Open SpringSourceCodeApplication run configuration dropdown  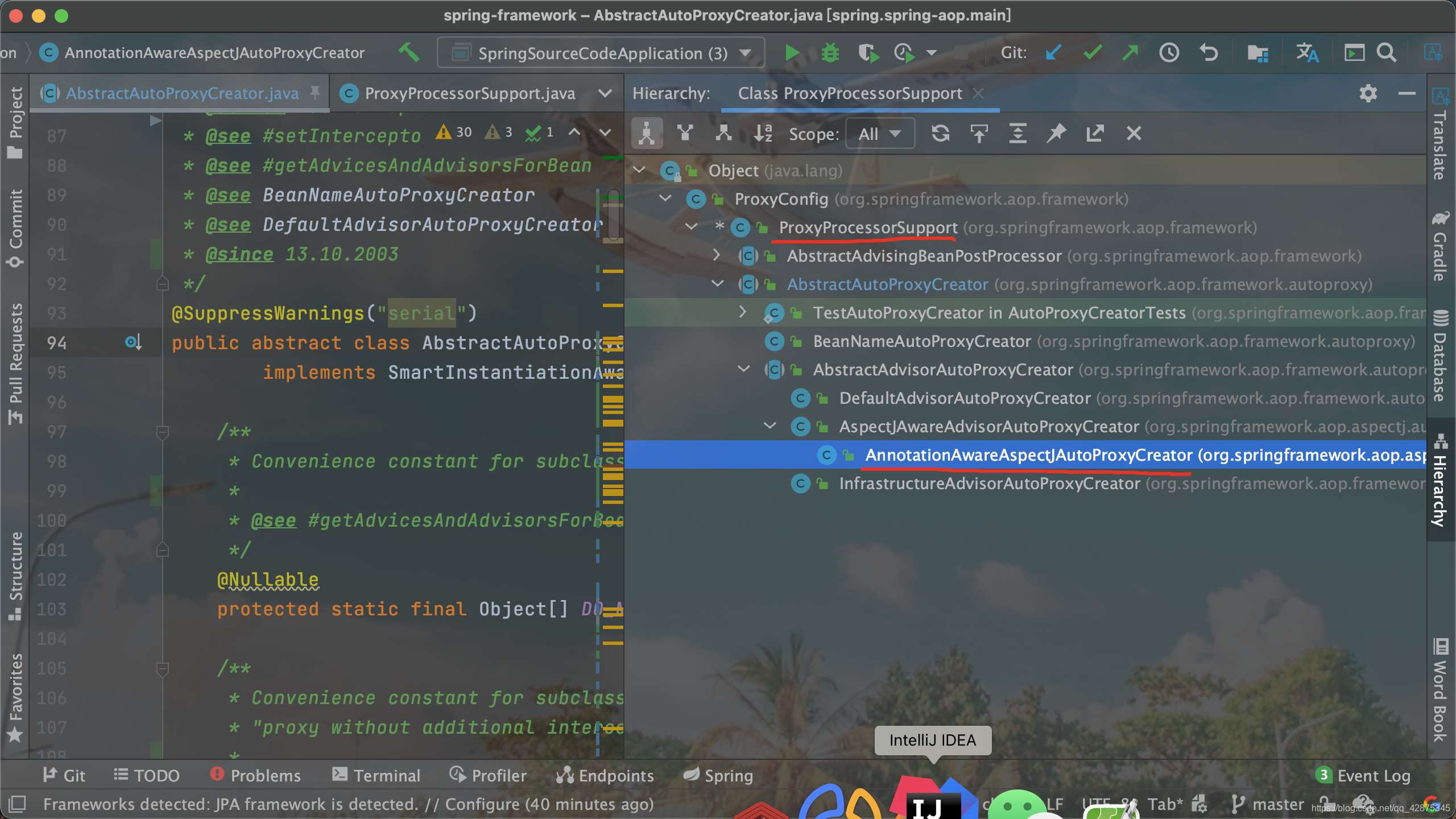click(602, 53)
